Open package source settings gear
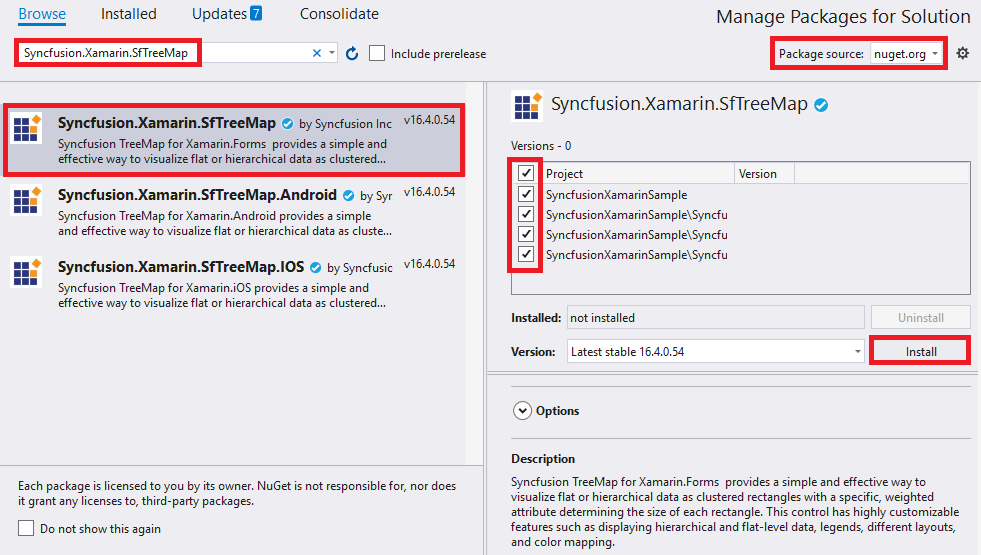 coord(962,53)
